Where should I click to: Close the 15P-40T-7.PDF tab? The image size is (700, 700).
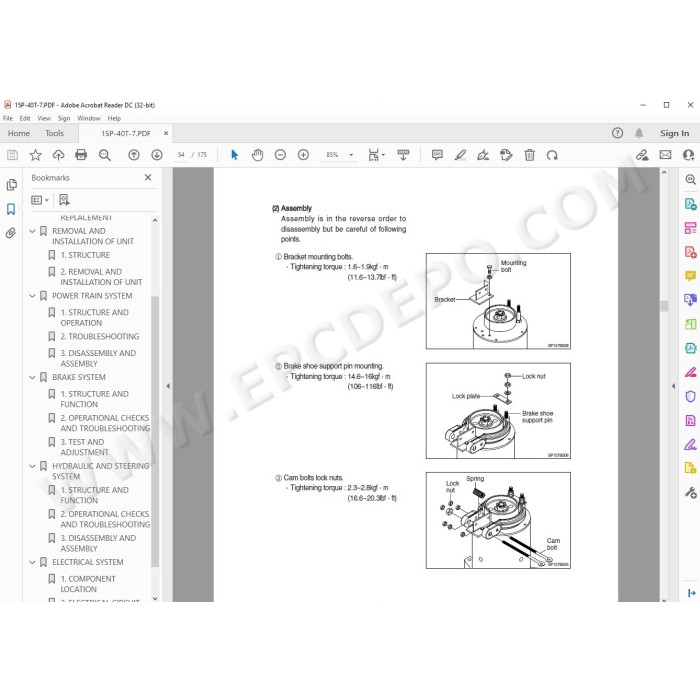[x=166, y=133]
